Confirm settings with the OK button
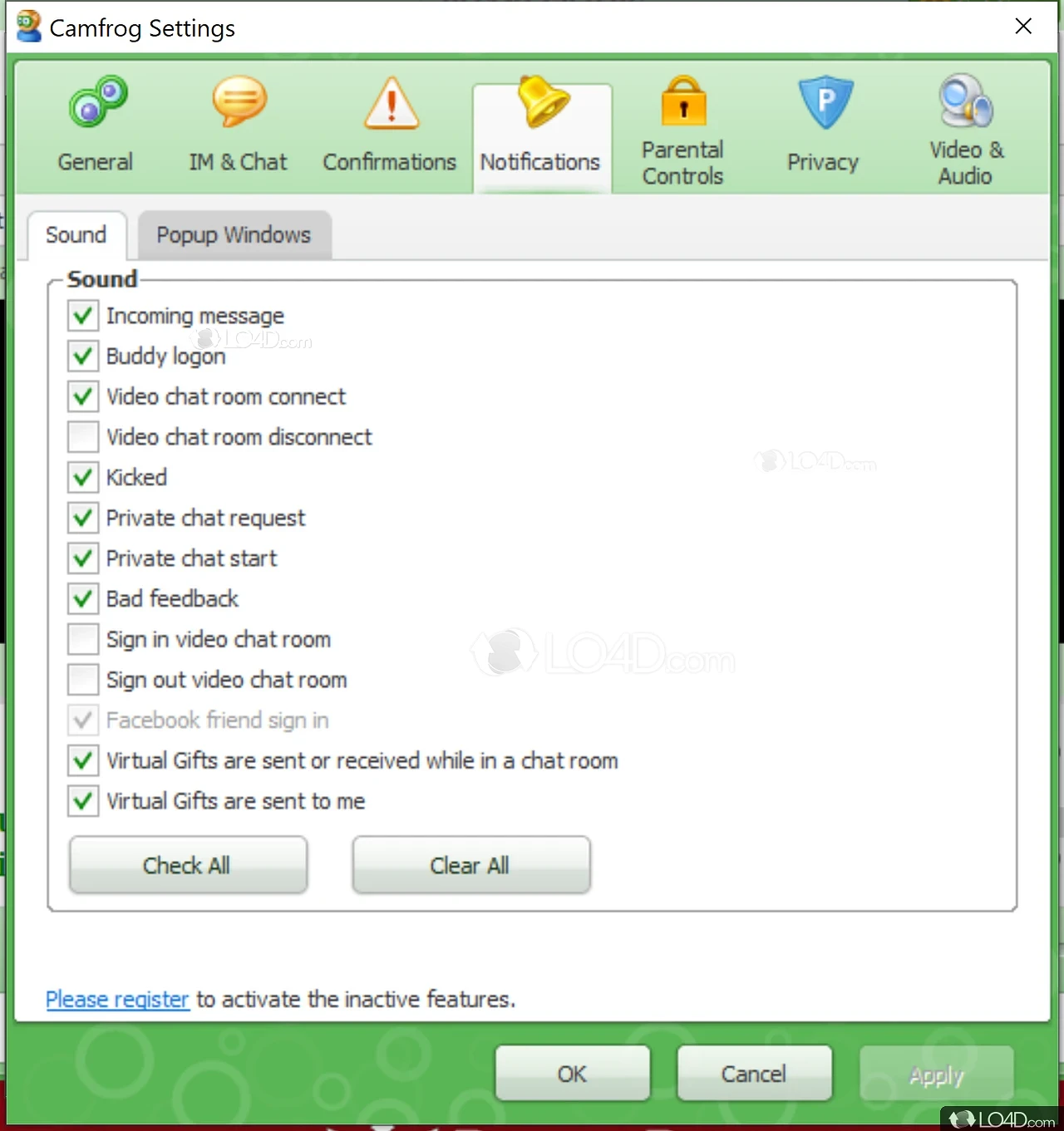Viewport: 1064px width, 1131px height. [x=573, y=1074]
